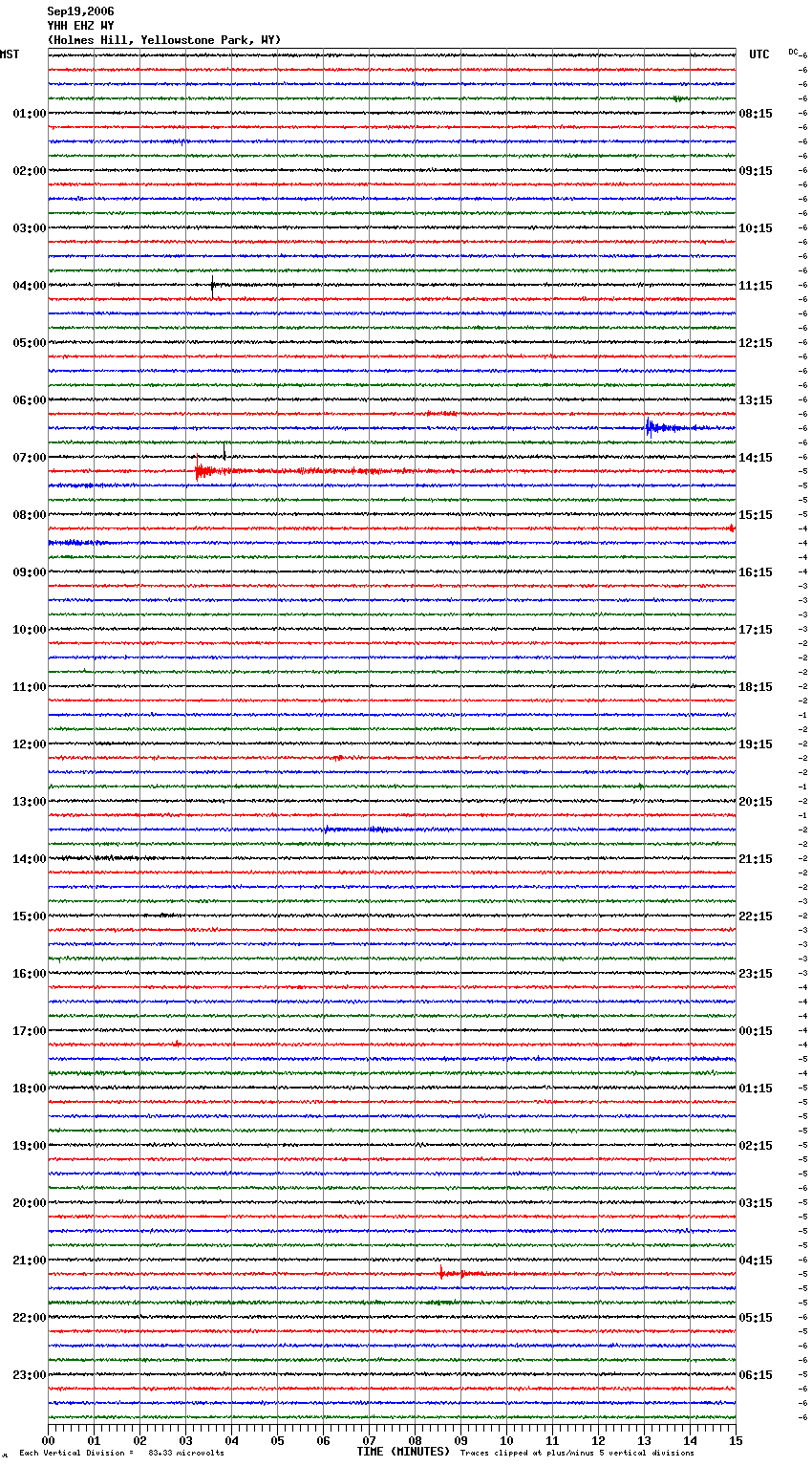Click the 13:15 UTC time label
The width and height of the screenshot is (812, 1466).
point(756,400)
